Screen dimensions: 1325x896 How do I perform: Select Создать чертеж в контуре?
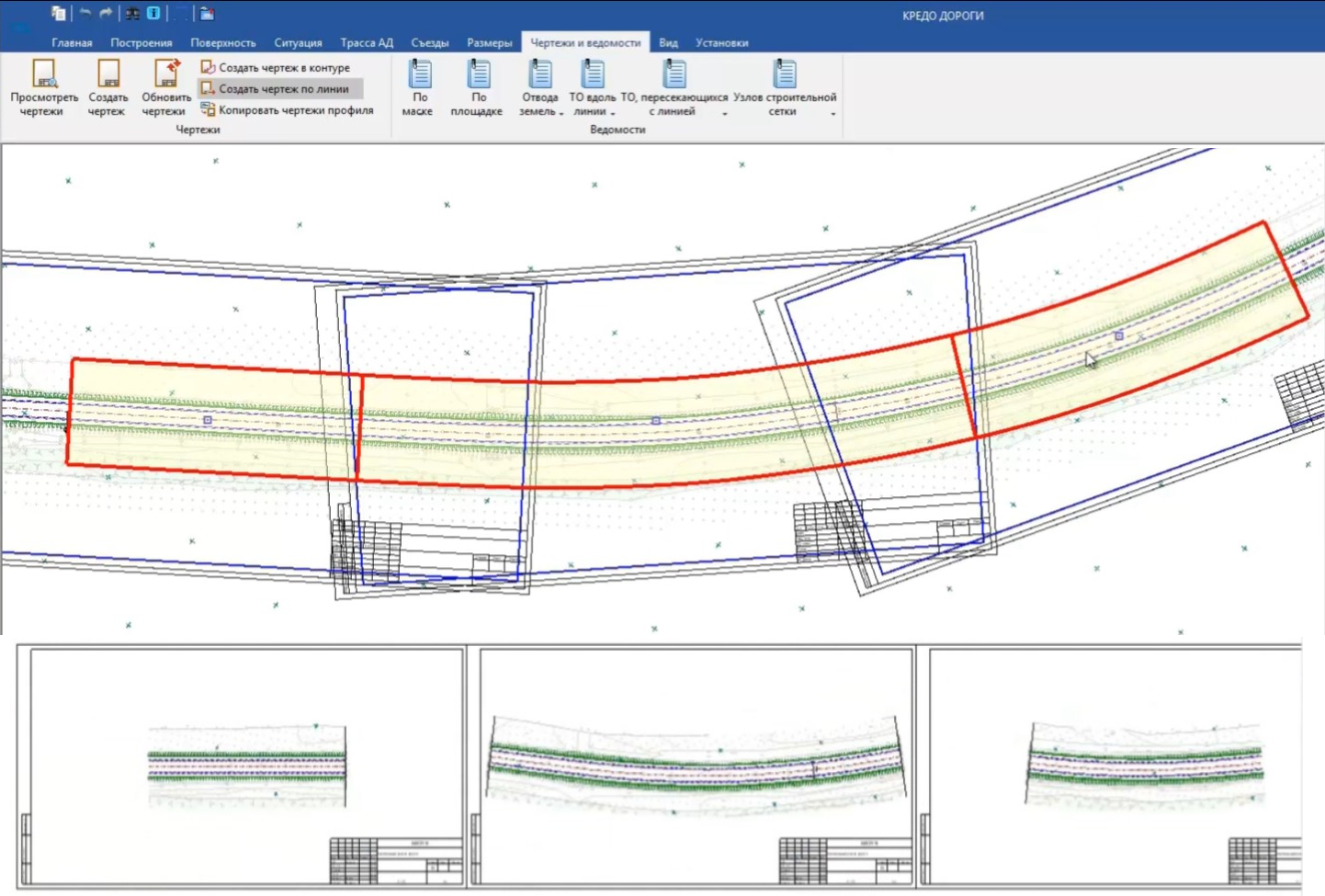click(x=275, y=67)
